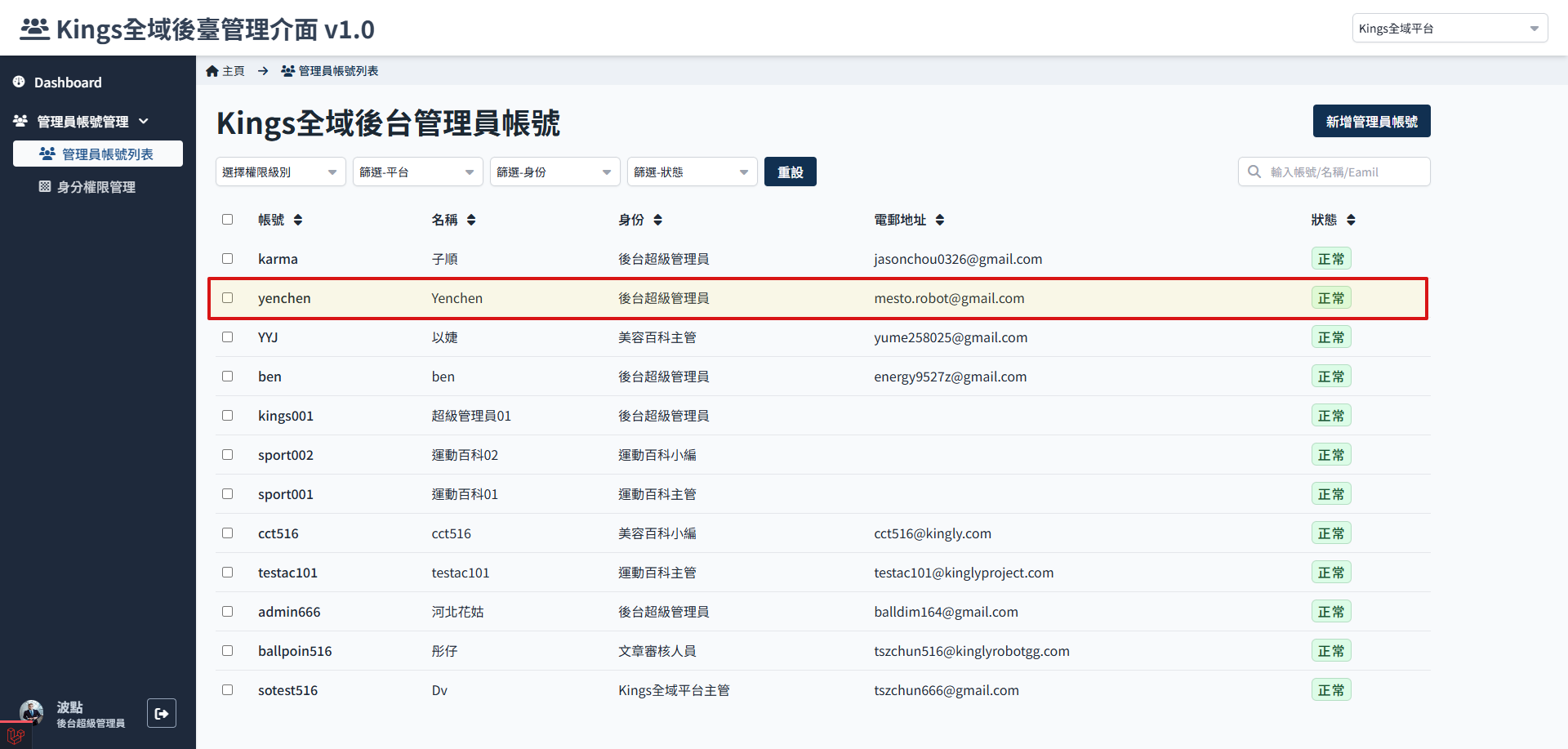
Task: Click the search magnifier icon
Action: [x=1254, y=172]
